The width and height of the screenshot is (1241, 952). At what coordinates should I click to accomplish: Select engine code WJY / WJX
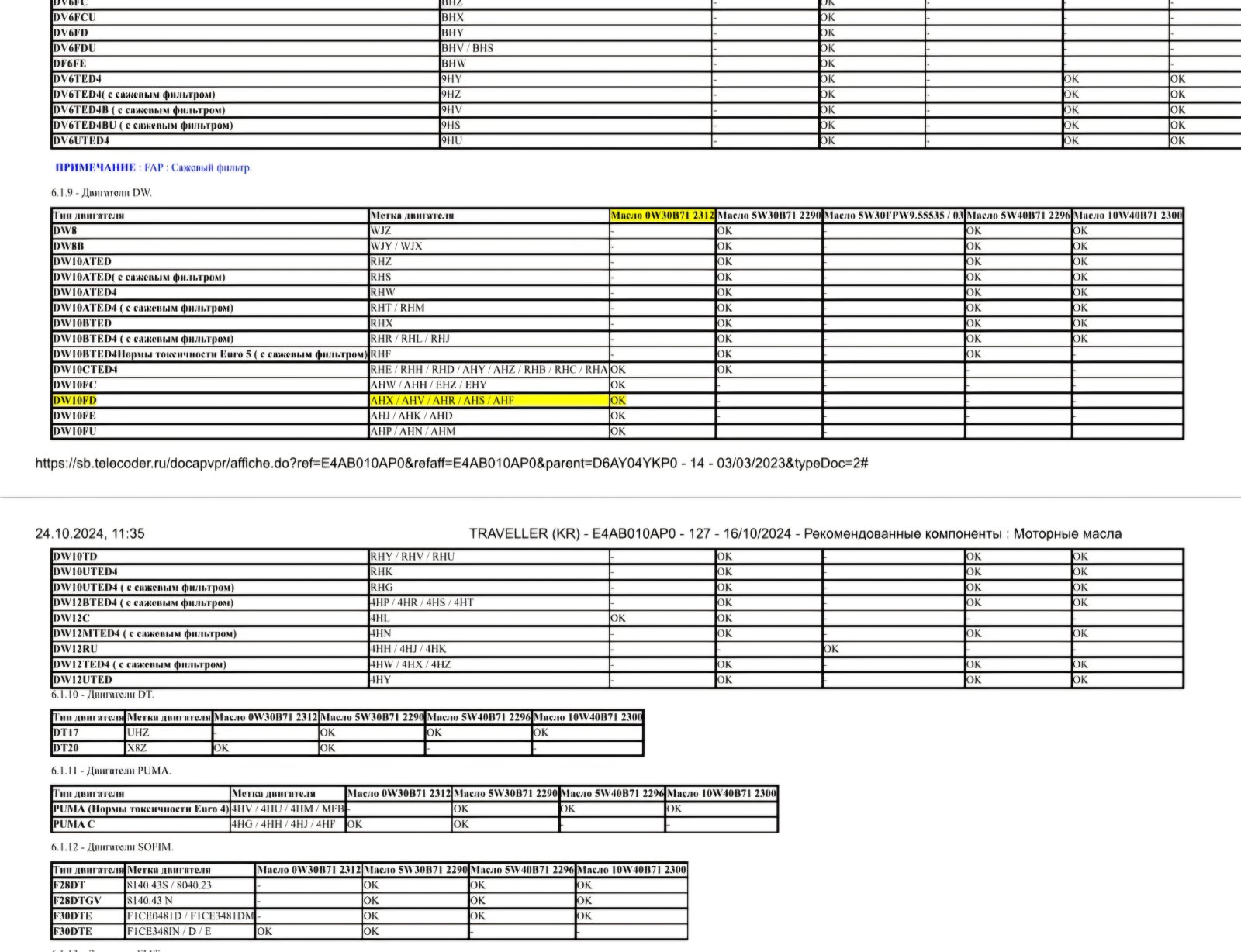[396, 247]
